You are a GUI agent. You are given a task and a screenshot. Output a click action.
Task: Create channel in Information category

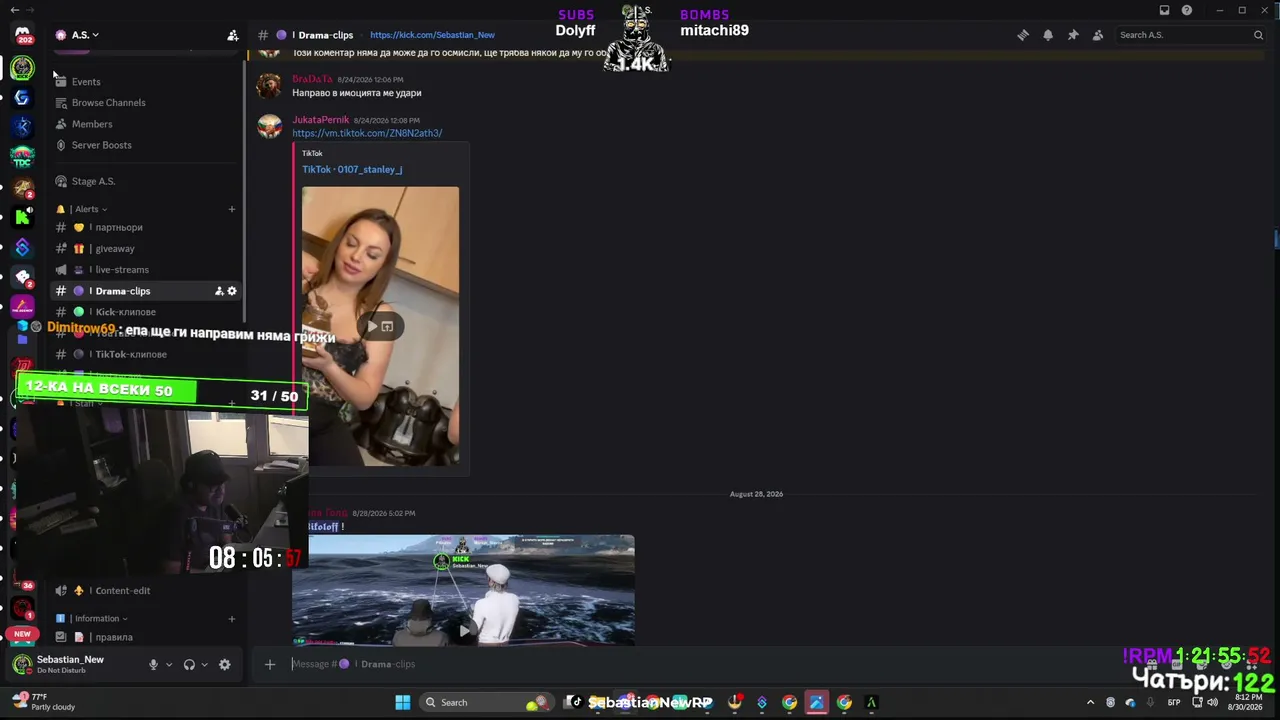coord(232,618)
